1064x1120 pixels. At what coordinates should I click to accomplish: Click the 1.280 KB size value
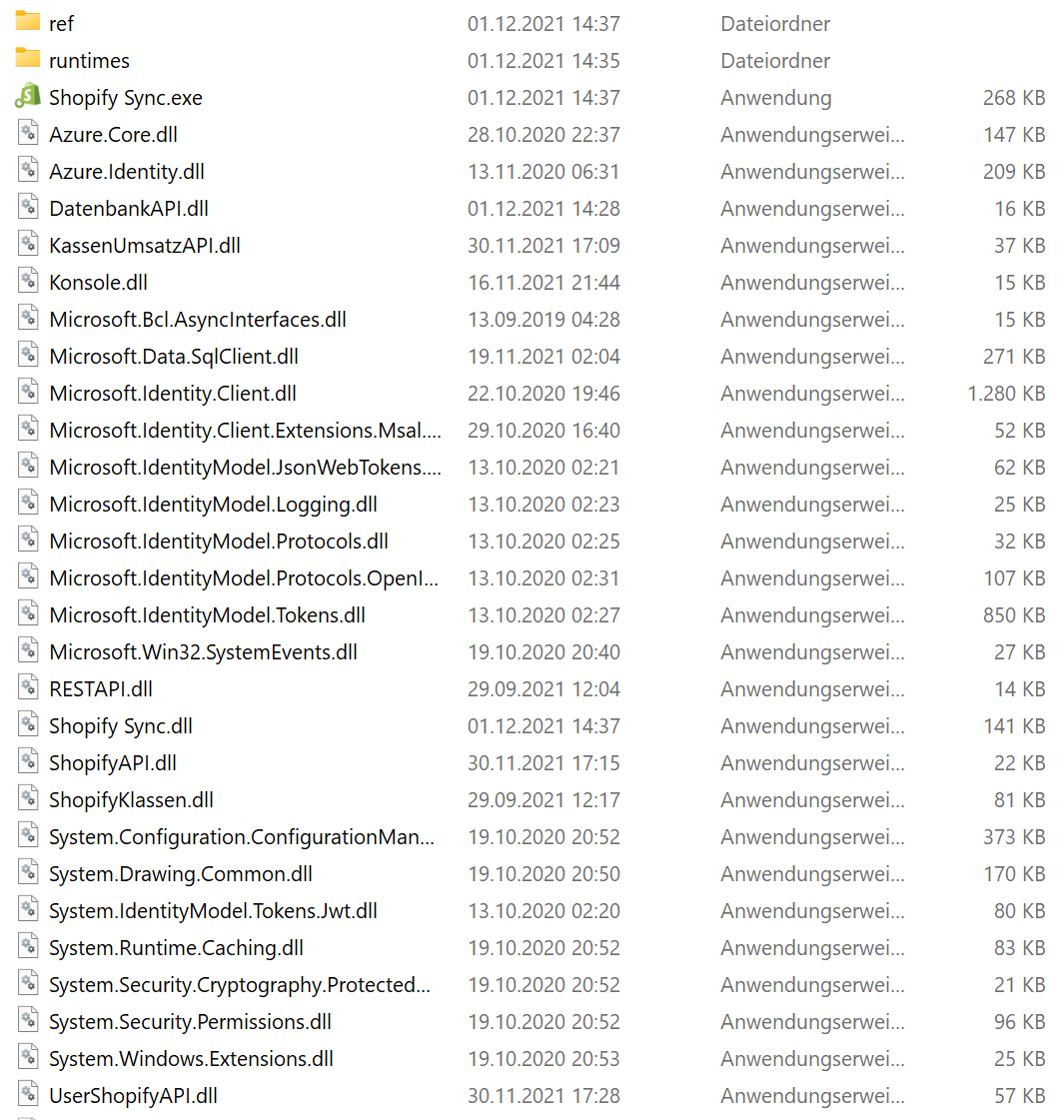point(1006,394)
